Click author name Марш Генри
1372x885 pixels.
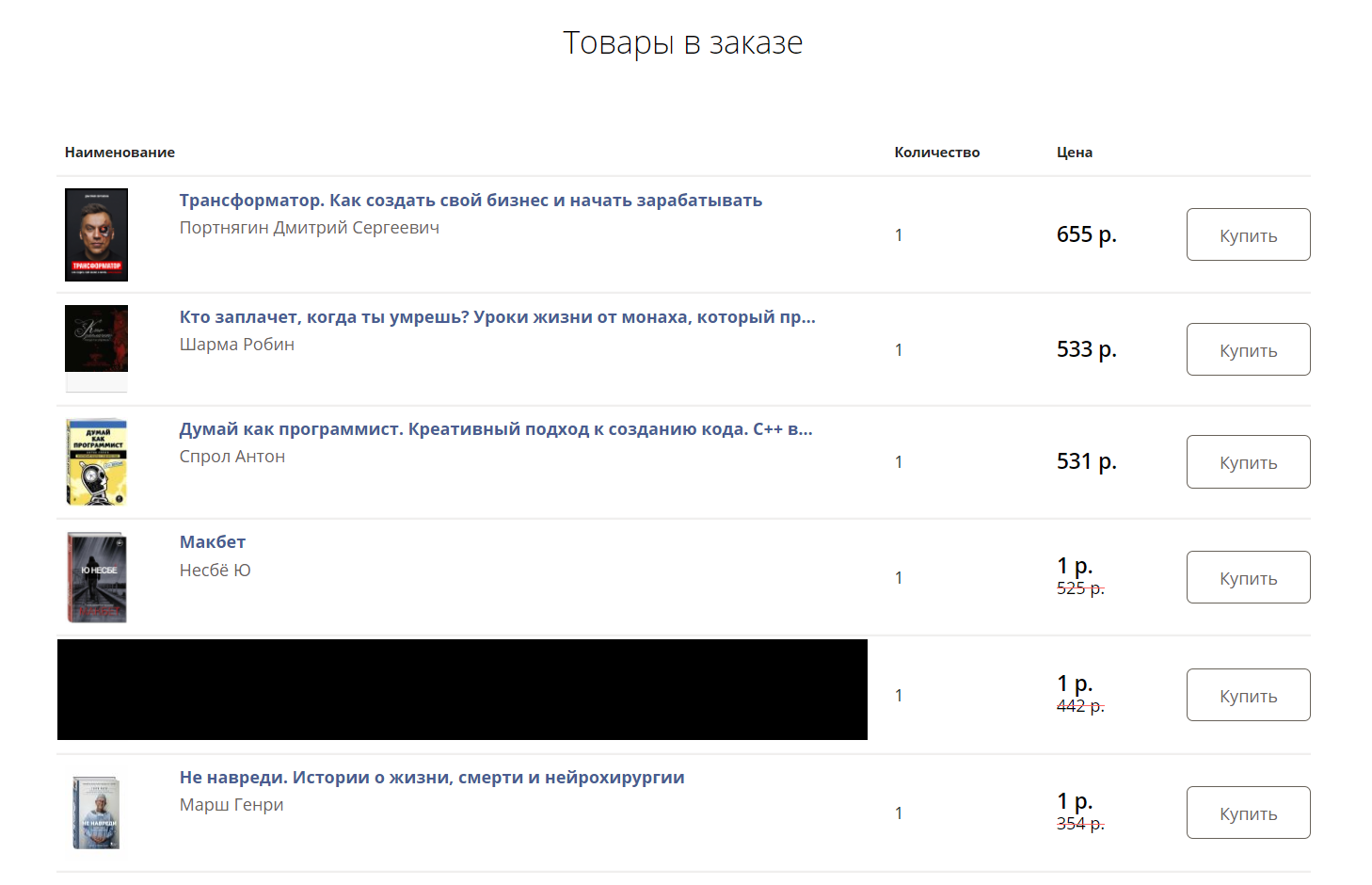231,805
